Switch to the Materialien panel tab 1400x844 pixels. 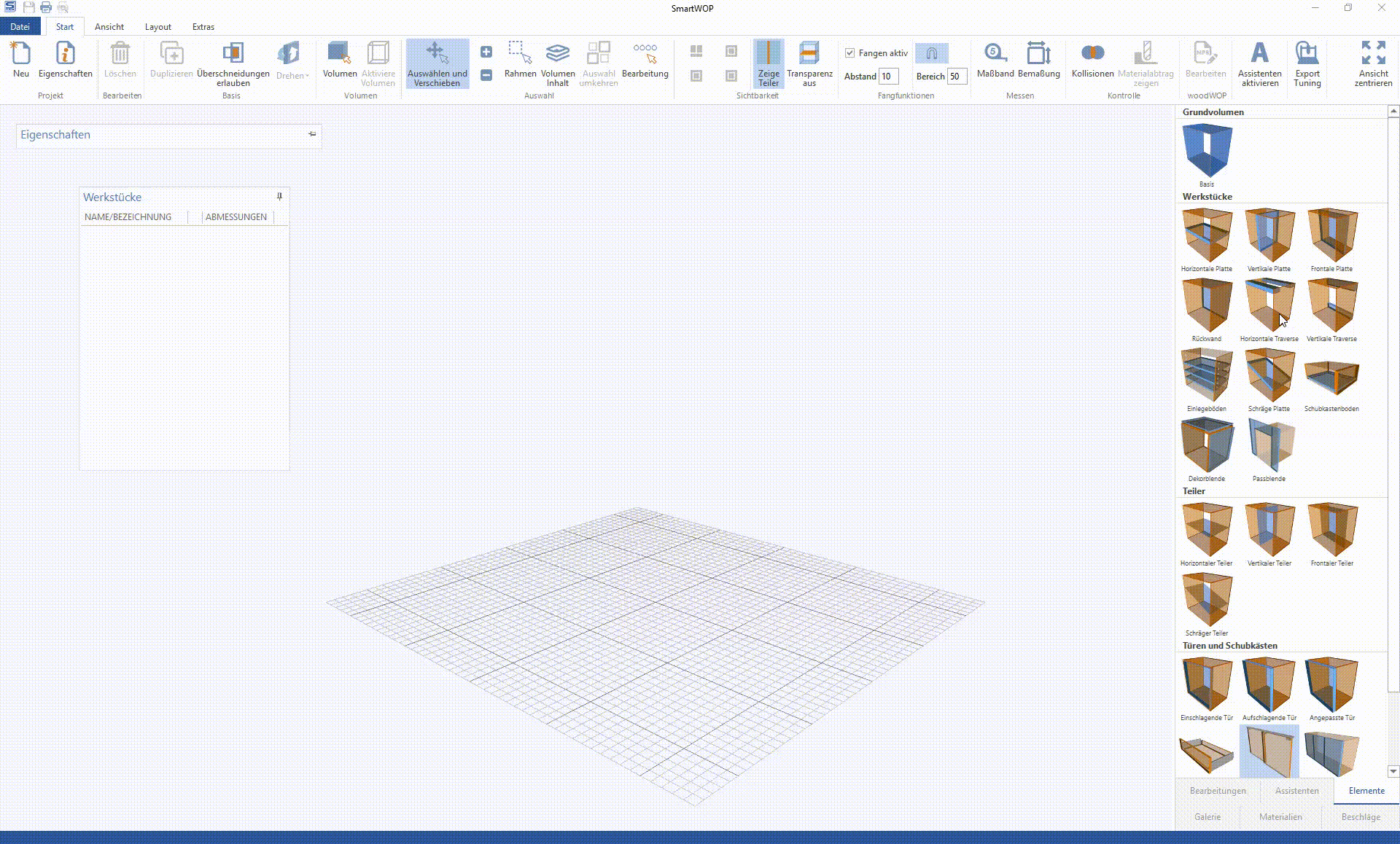coord(1280,816)
